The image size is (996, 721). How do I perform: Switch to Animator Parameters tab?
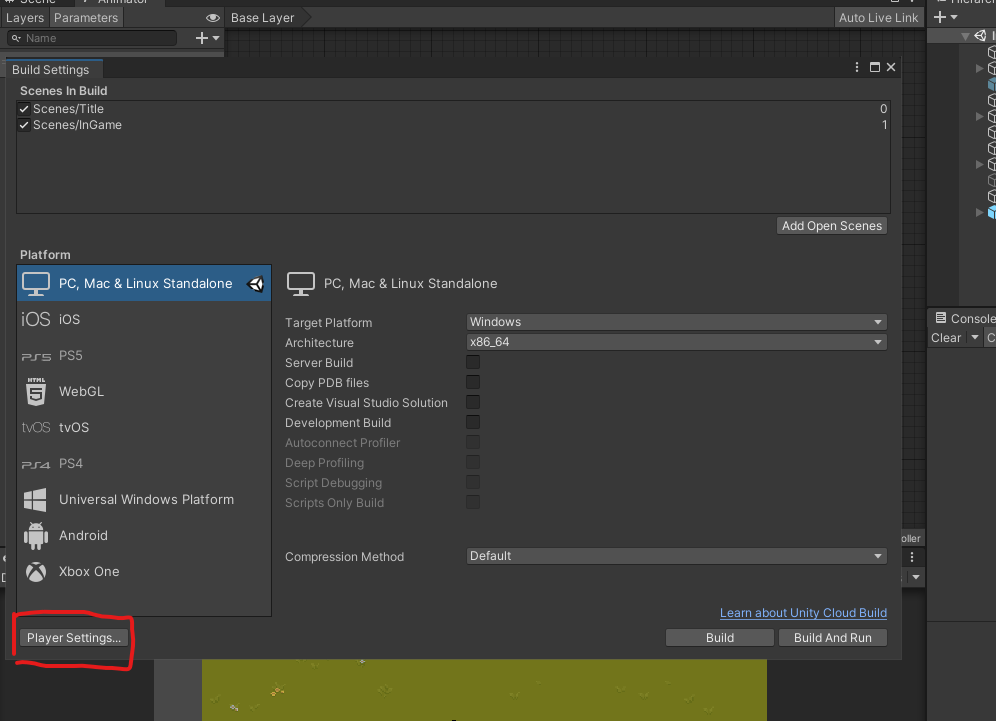[x=86, y=18]
